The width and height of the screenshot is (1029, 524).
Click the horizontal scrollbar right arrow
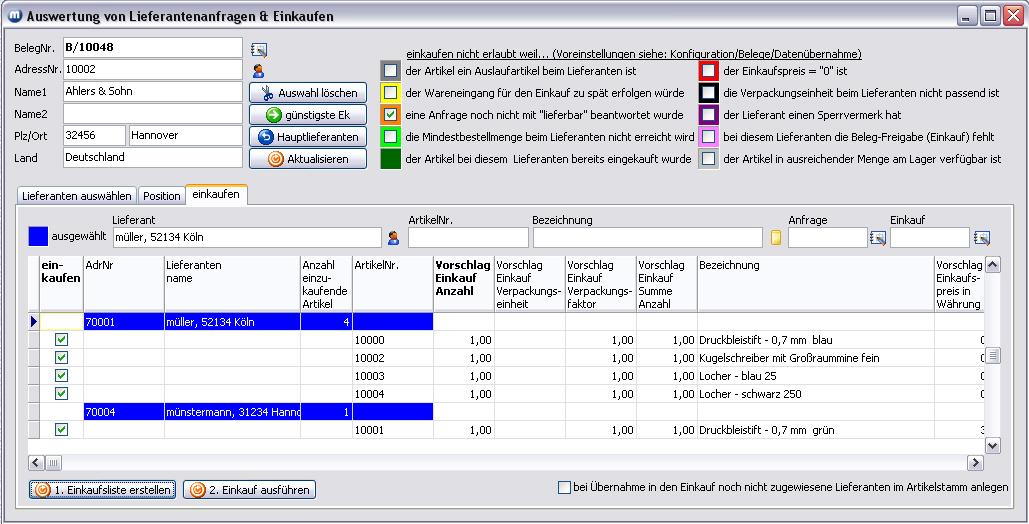pos(974,463)
